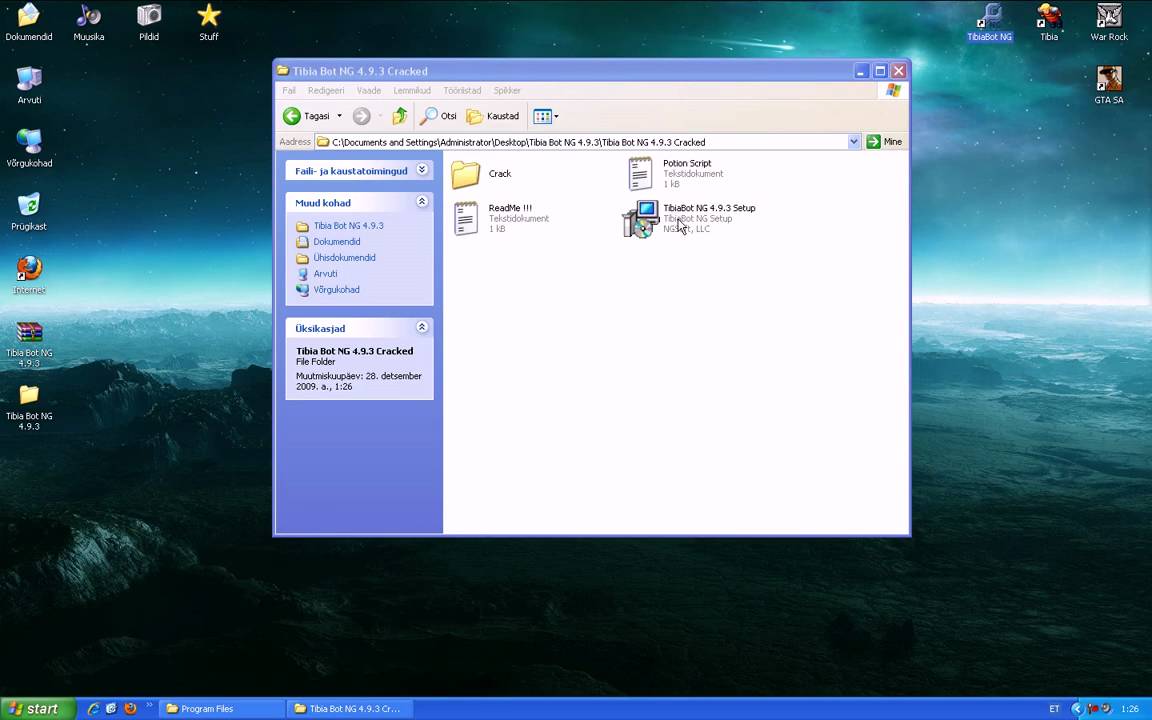Open the Tagasi history dropdown arrow
1152x720 pixels.
pyautogui.click(x=339, y=116)
